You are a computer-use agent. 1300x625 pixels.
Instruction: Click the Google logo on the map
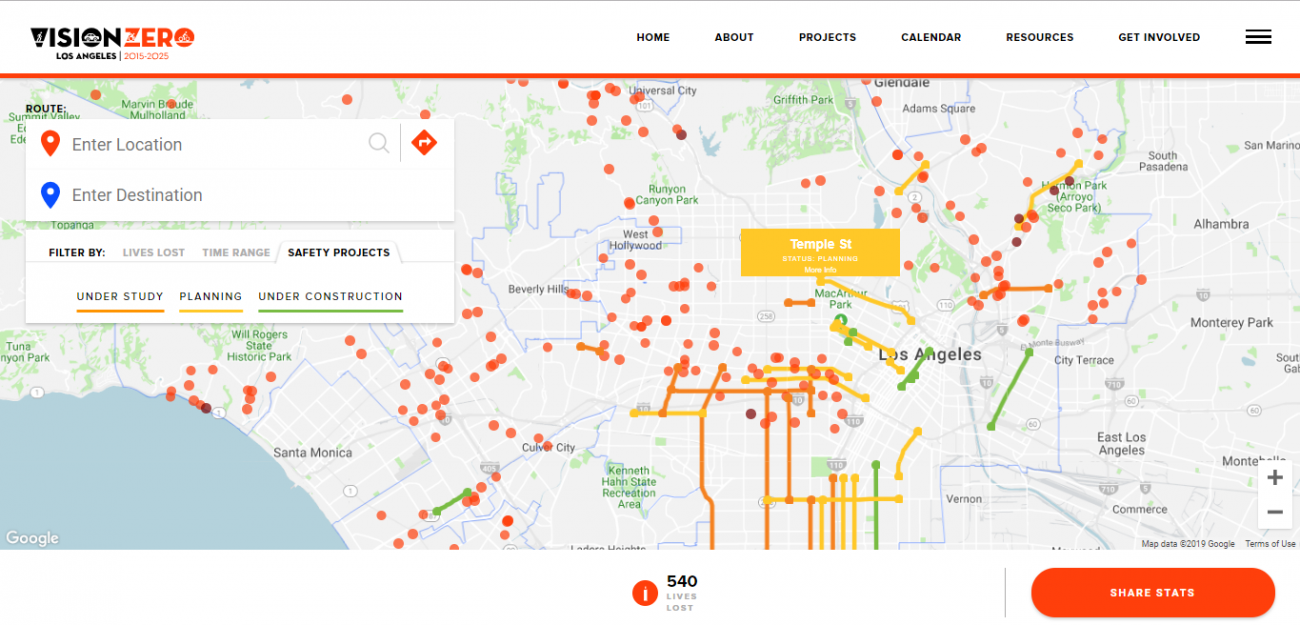pyautogui.click(x=32, y=538)
